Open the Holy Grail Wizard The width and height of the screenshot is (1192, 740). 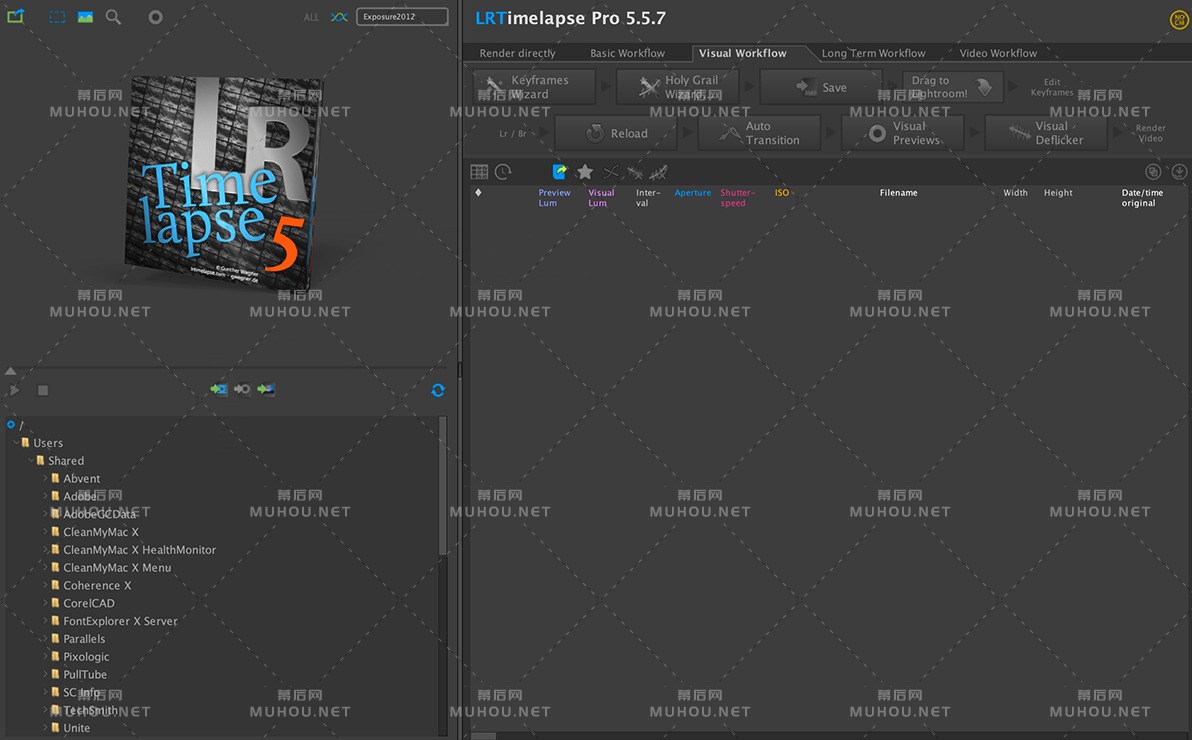click(677, 87)
